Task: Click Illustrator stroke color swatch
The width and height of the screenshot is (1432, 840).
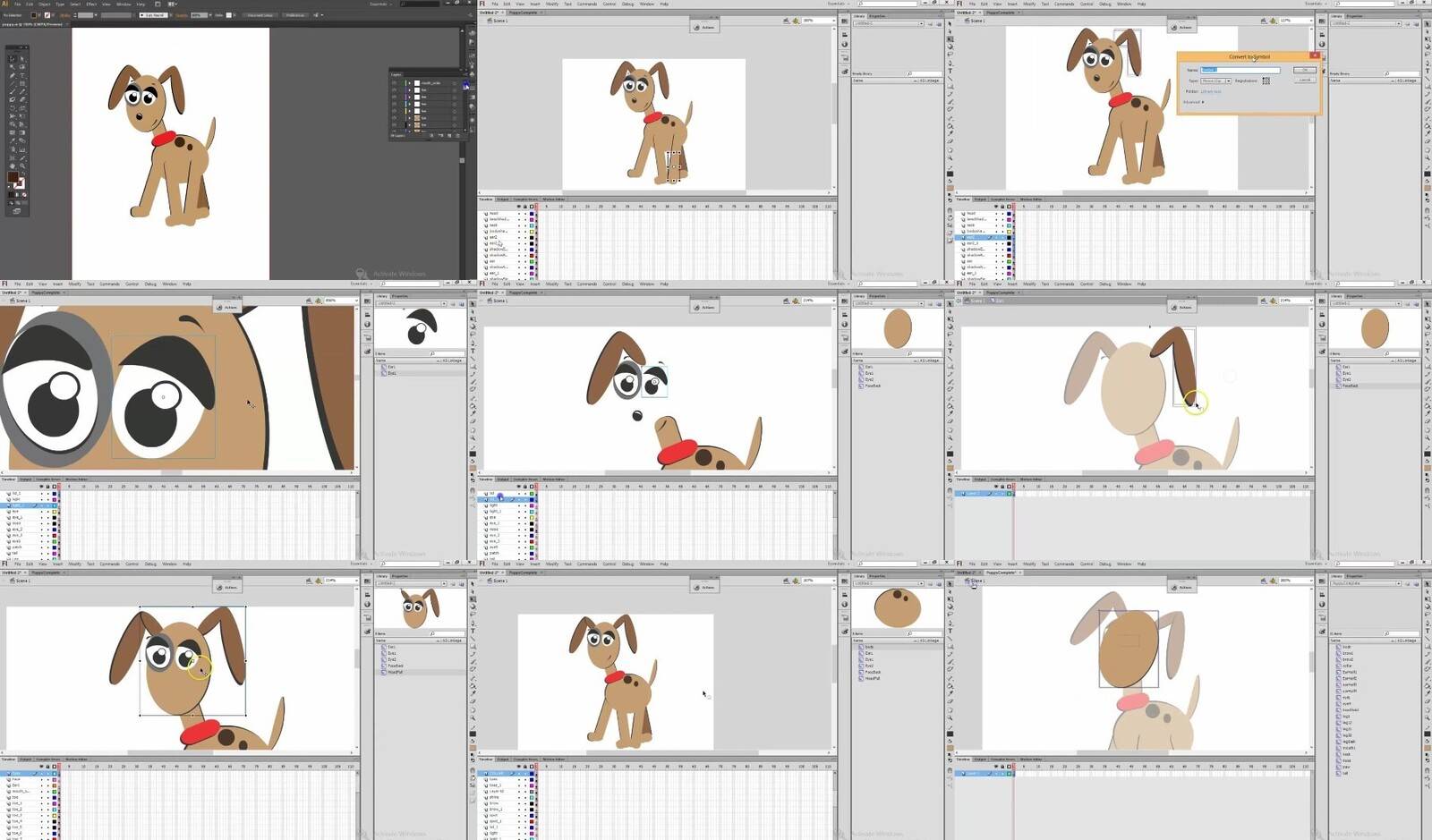Action: click(19, 183)
